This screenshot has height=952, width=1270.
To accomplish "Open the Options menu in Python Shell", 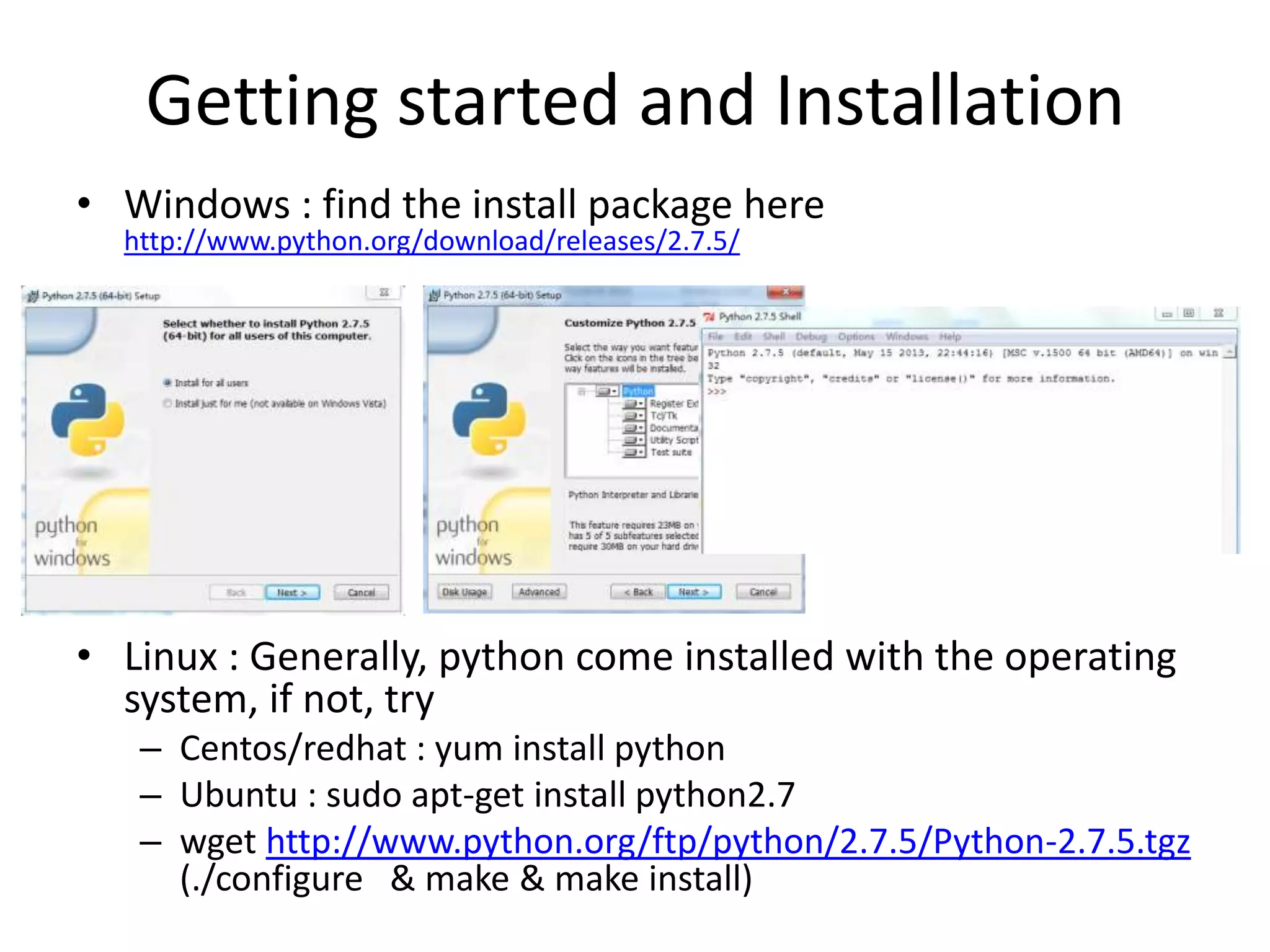I will point(855,337).
